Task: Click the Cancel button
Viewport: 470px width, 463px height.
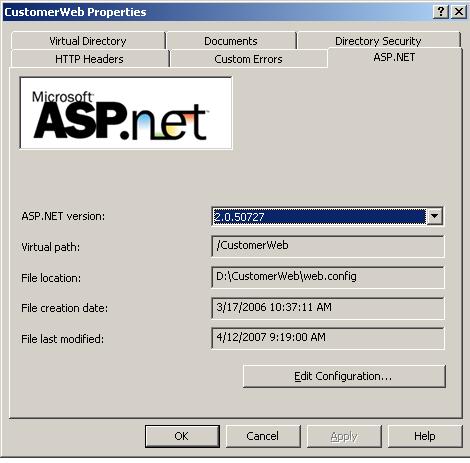Action: [x=263, y=436]
